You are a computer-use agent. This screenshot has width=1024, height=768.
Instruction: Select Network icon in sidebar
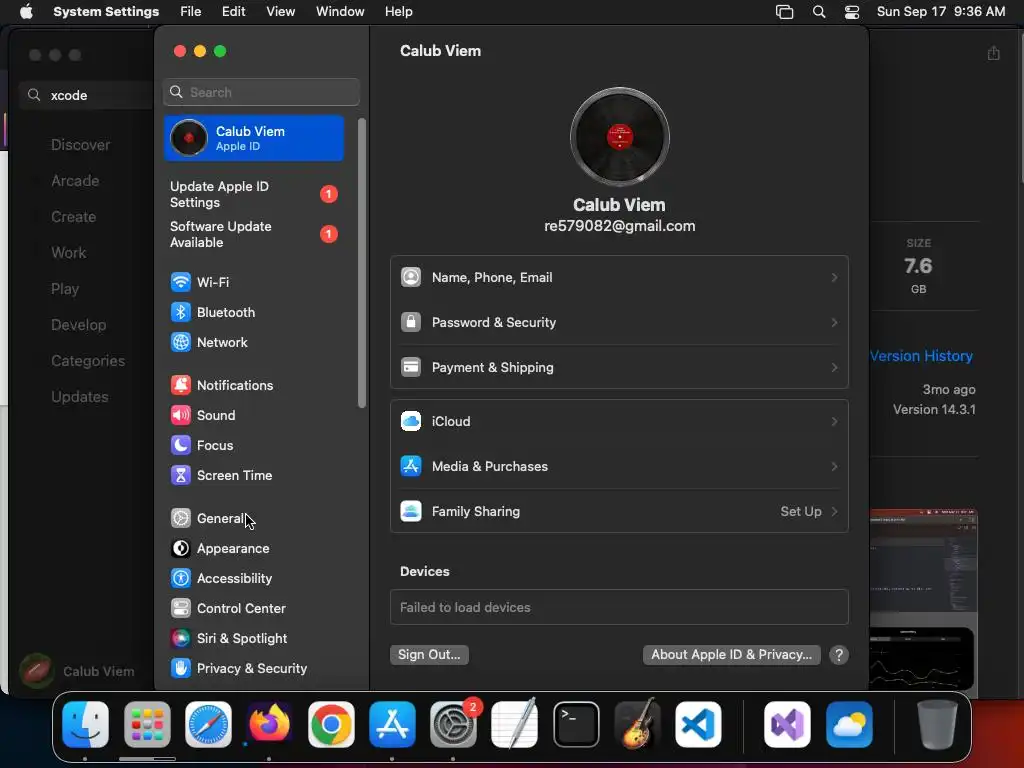[x=180, y=342]
